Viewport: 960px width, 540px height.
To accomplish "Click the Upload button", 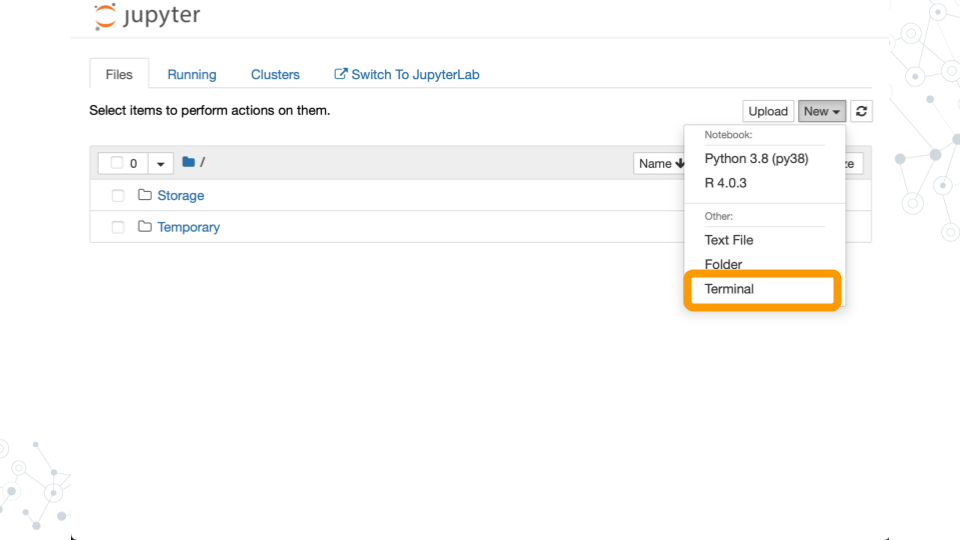I will (768, 111).
